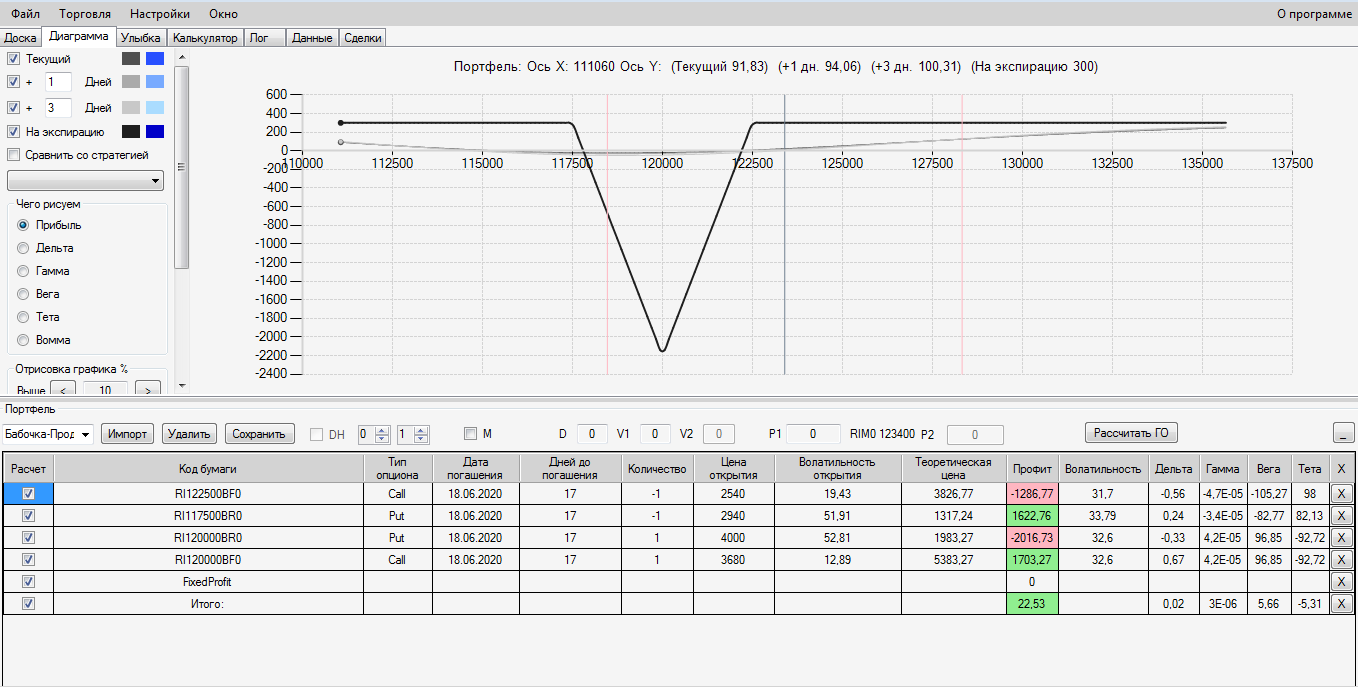The height and width of the screenshot is (687, 1358).
Task: Click the Сохранить button
Action: (260, 434)
